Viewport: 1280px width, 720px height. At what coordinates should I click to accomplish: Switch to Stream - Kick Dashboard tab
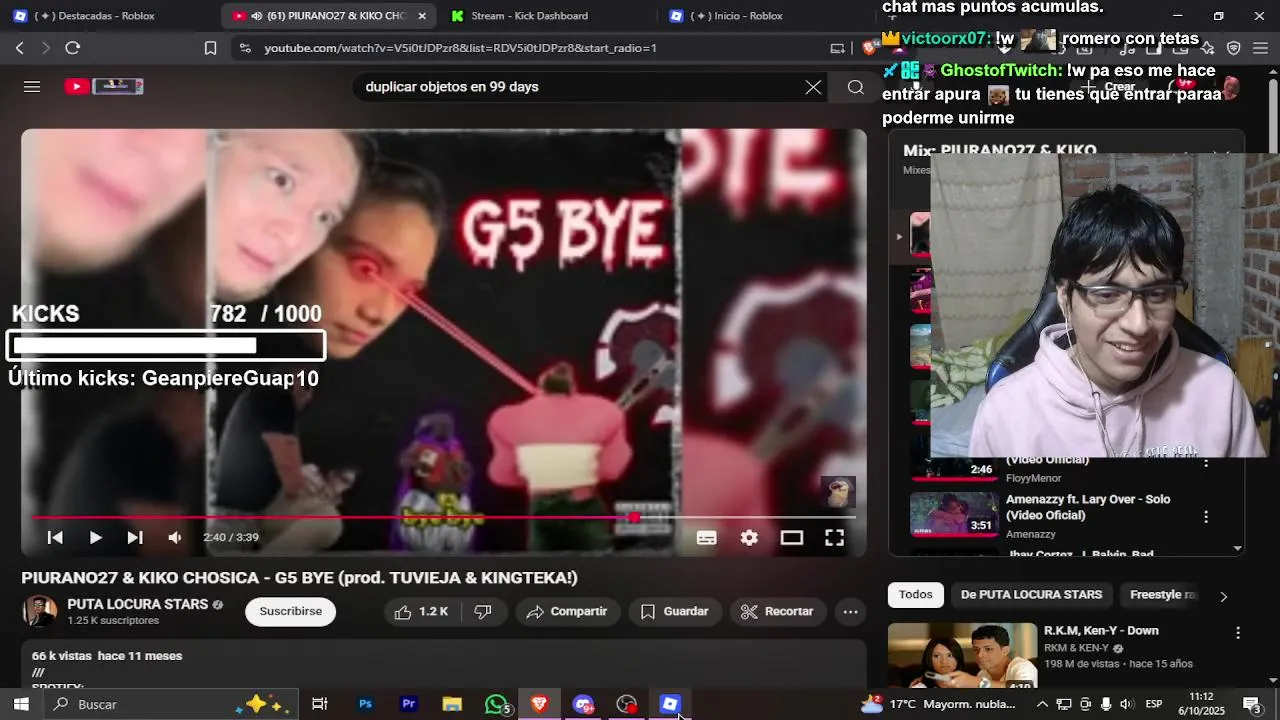(x=530, y=16)
